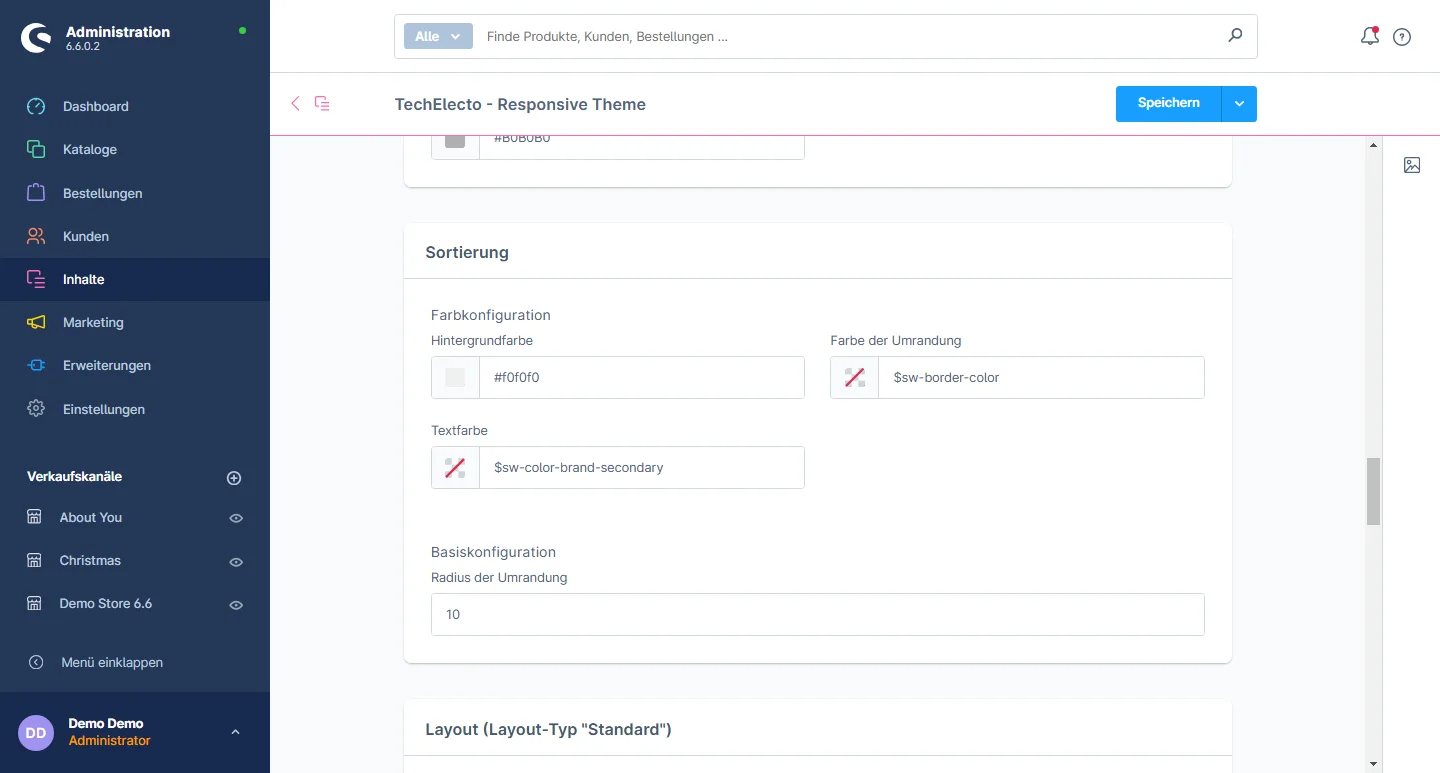Image resolution: width=1440 pixels, height=773 pixels.
Task: Click the theme list icon beside back arrow
Action: click(322, 103)
